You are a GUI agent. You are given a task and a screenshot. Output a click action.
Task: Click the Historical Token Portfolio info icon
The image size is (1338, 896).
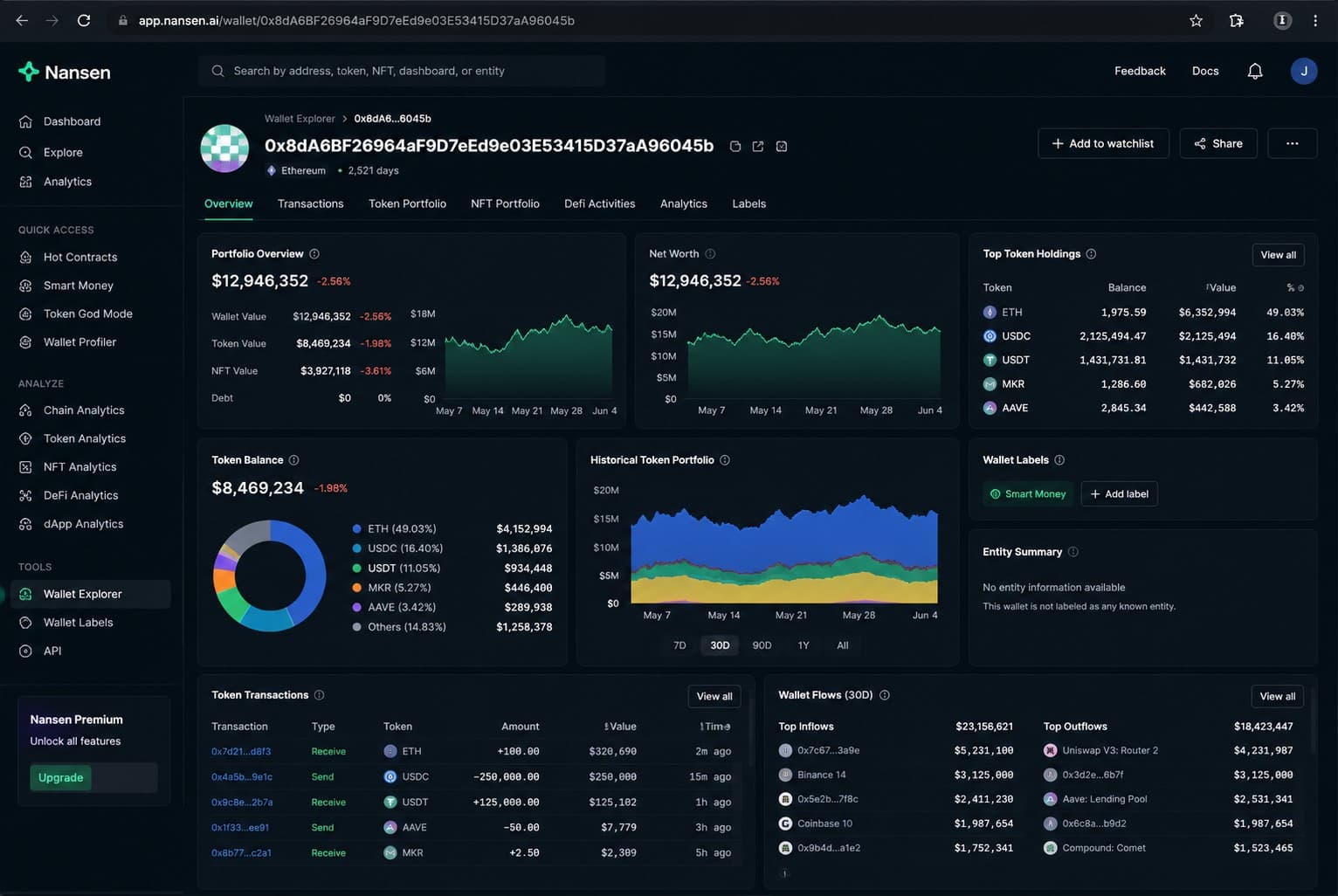click(725, 460)
